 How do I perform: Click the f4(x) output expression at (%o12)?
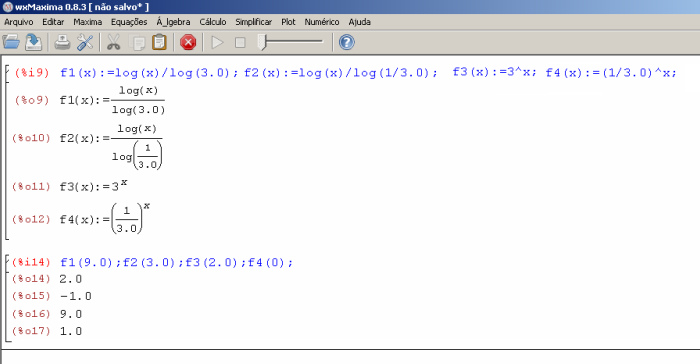point(105,219)
